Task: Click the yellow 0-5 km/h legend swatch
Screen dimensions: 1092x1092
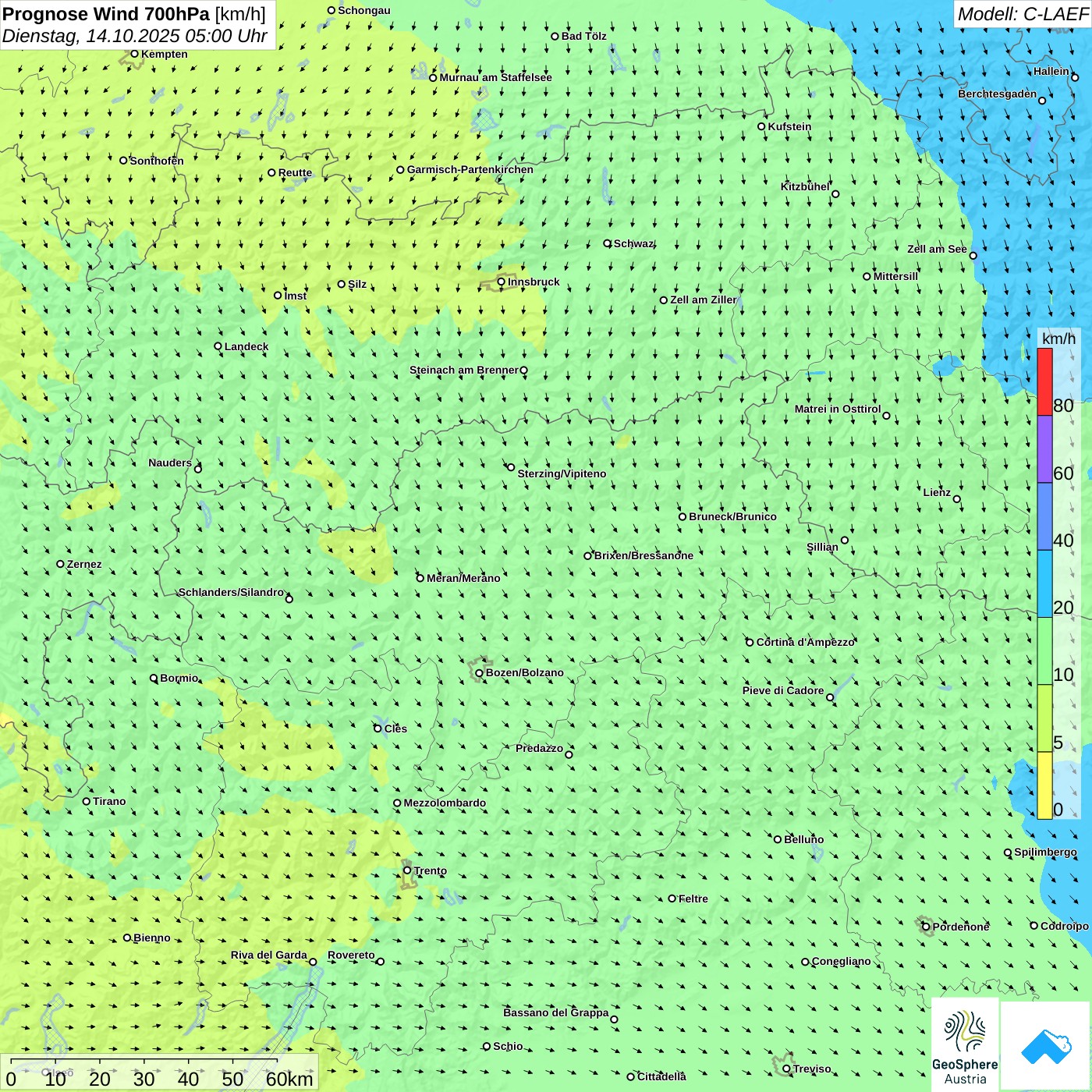Action: 1044,785
